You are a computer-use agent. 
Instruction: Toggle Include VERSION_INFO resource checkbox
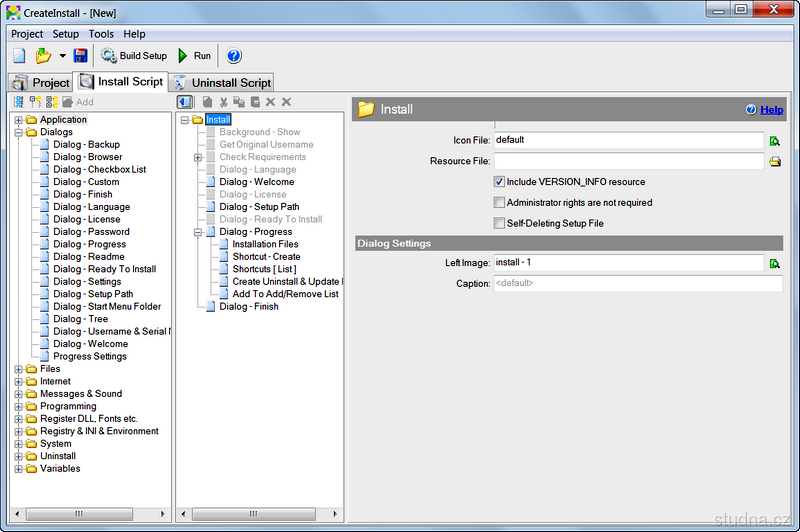pyautogui.click(x=499, y=182)
